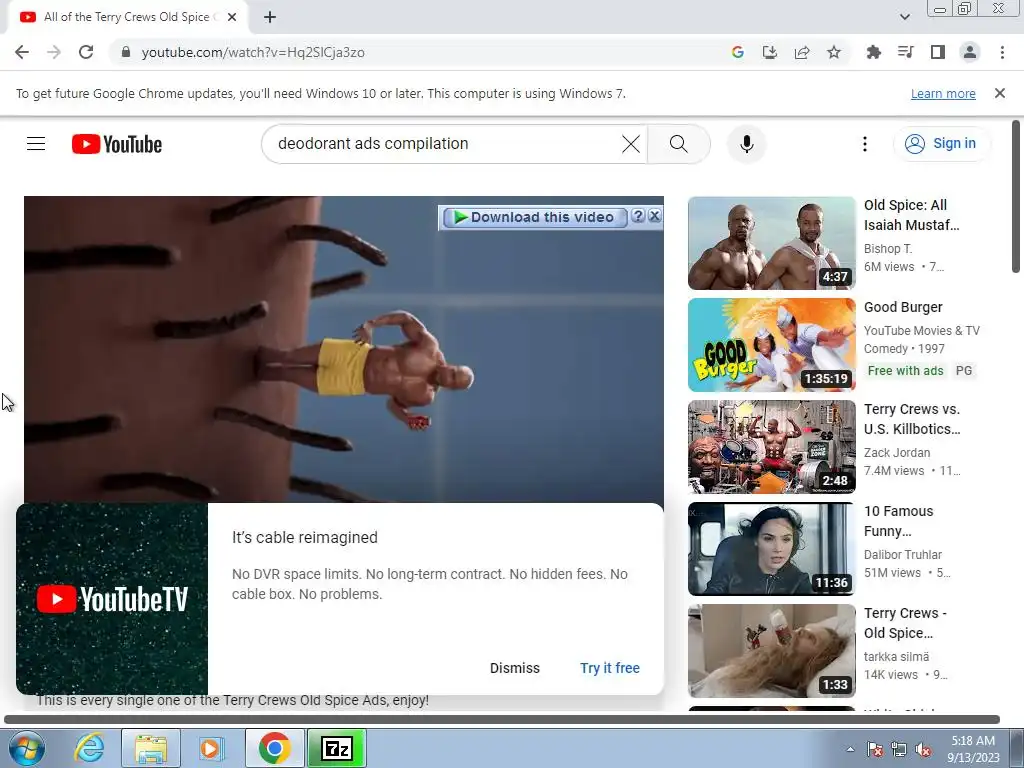Clear the search box with the X

pos(631,144)
